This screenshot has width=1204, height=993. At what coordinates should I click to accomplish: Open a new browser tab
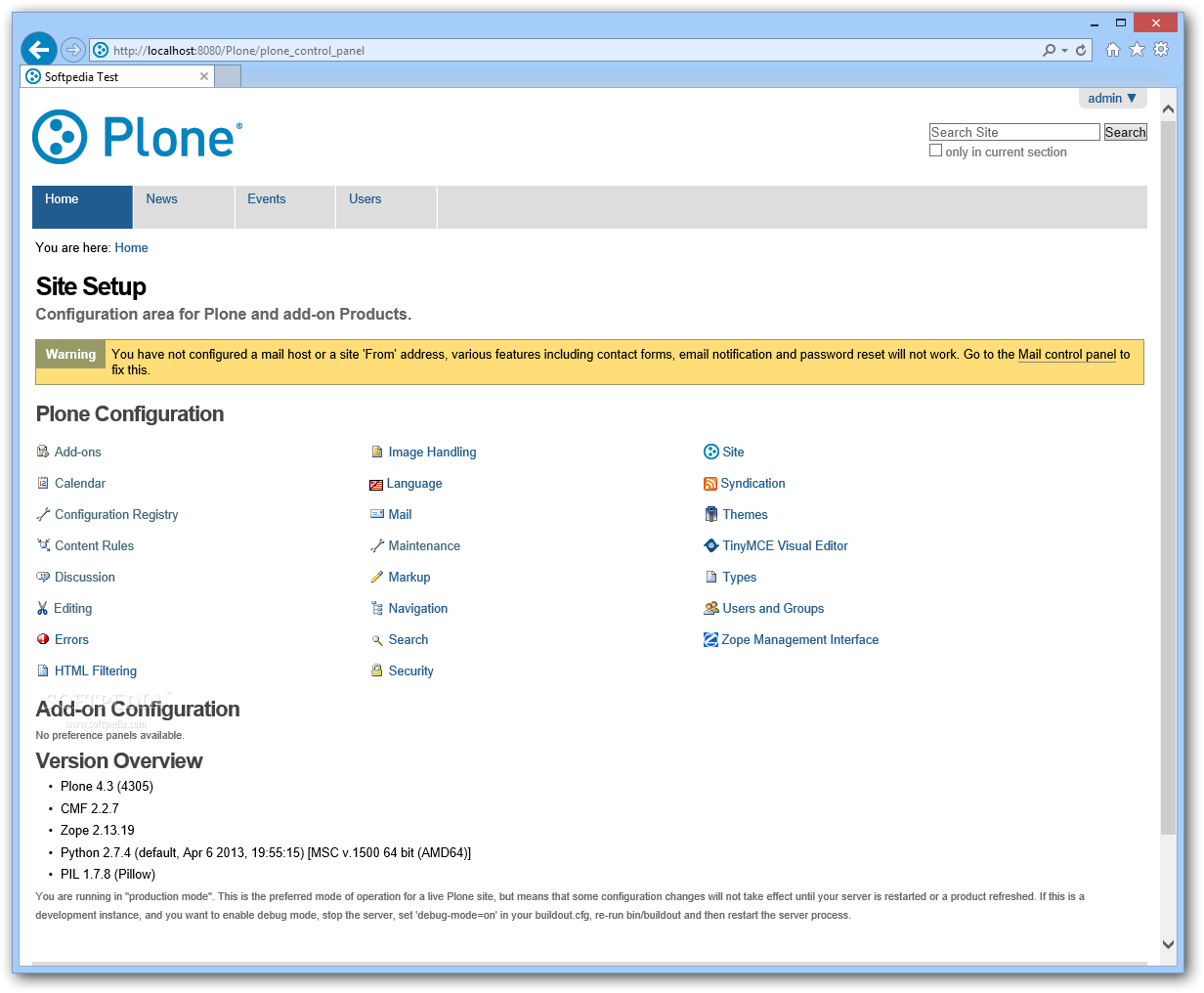point(228,76)
